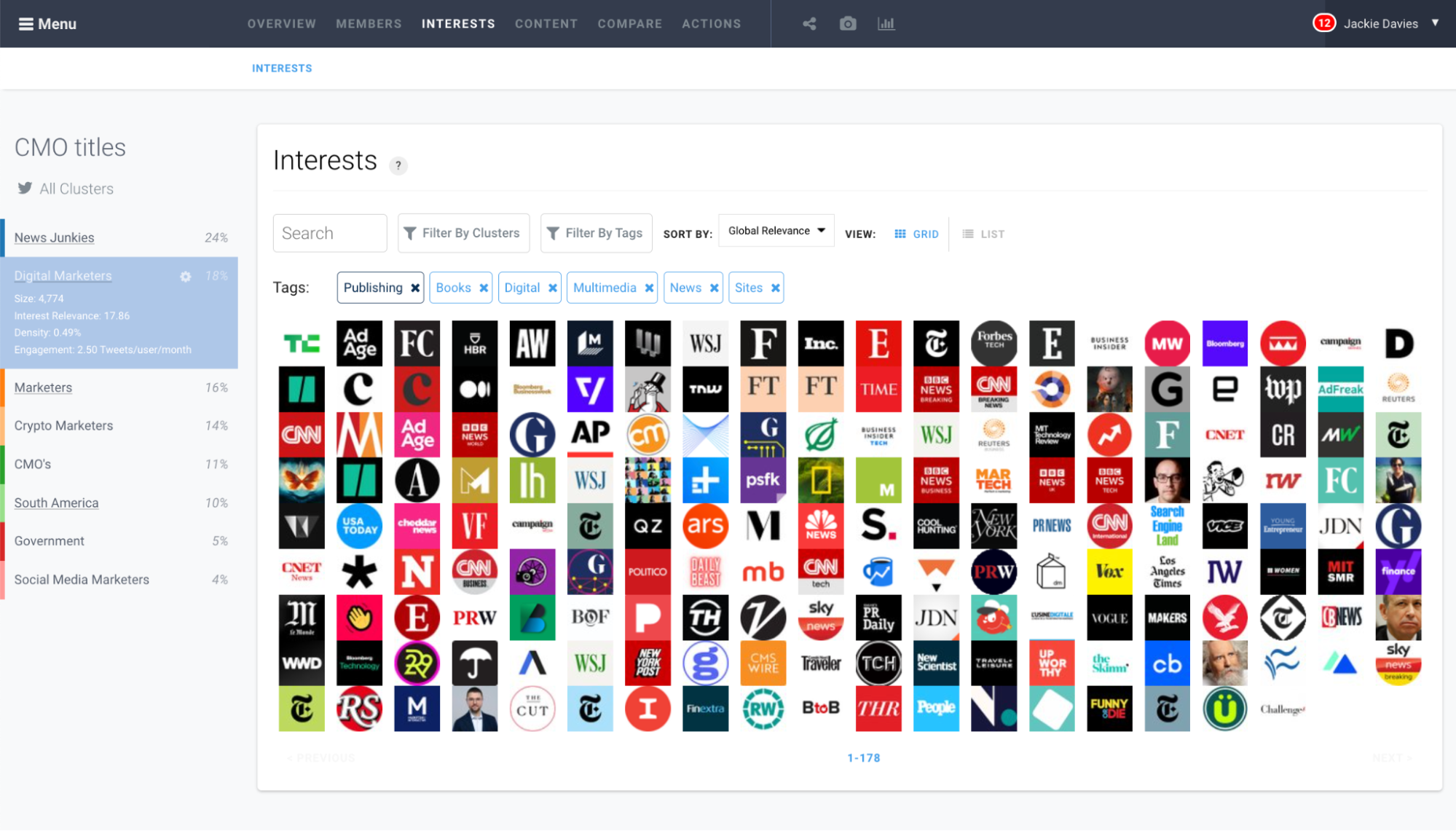Screen dimensions: 1456x831
Task: Select the CONTENT menu tab
Action: [546, 23]
